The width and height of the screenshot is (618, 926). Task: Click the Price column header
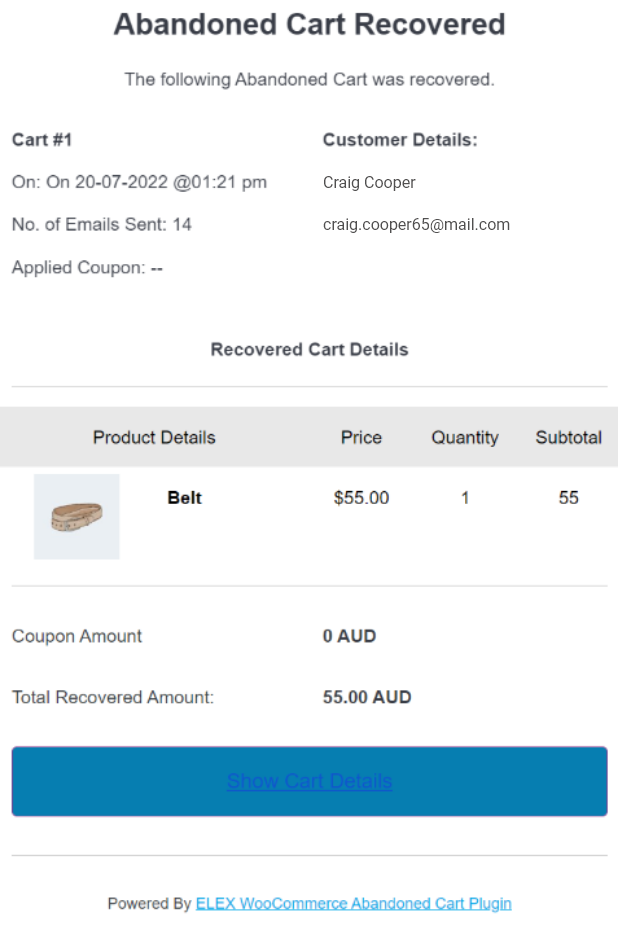coord(361,438)
